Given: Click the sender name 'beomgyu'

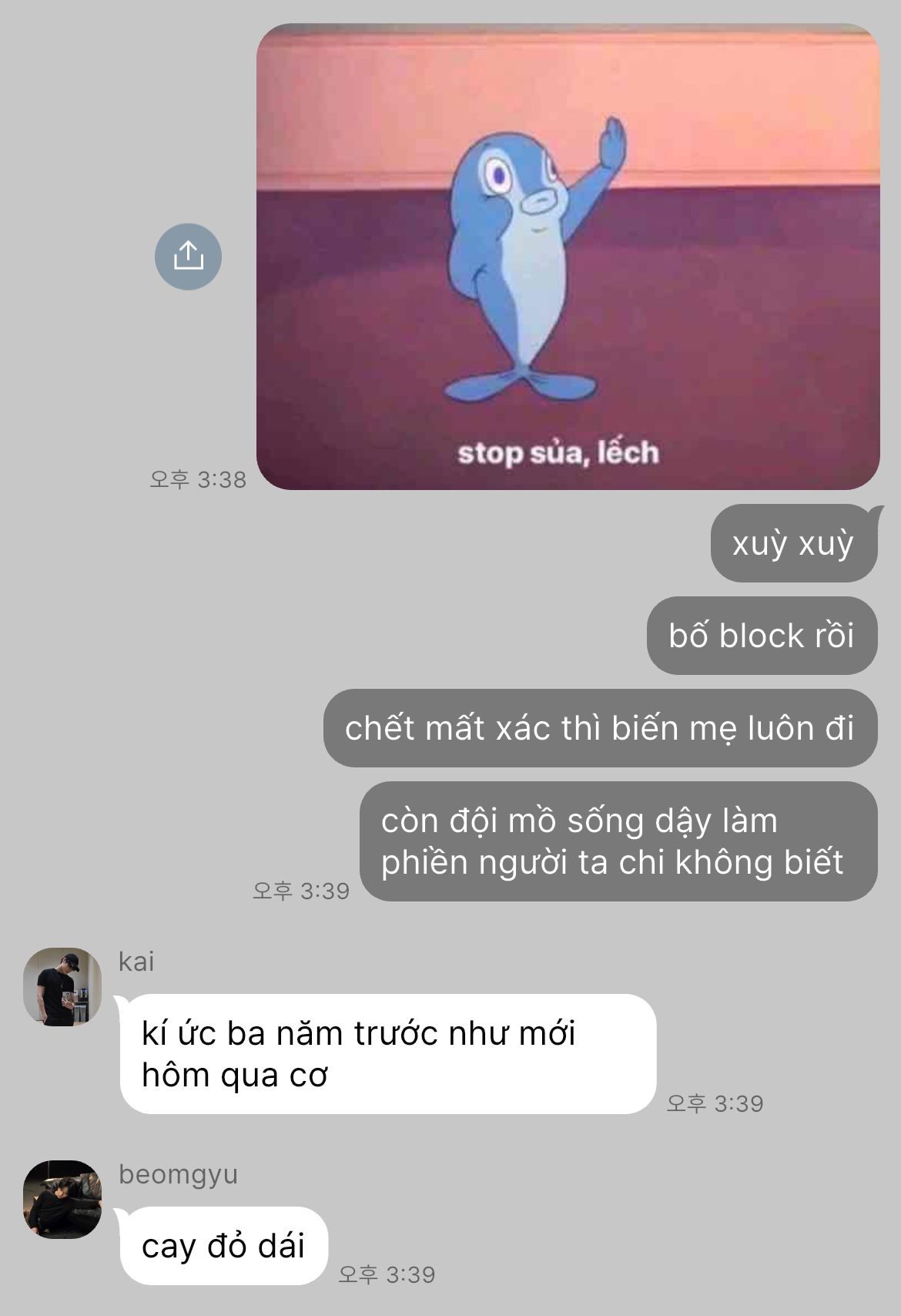Looking at the screenshot, I should click(178, 1175).
